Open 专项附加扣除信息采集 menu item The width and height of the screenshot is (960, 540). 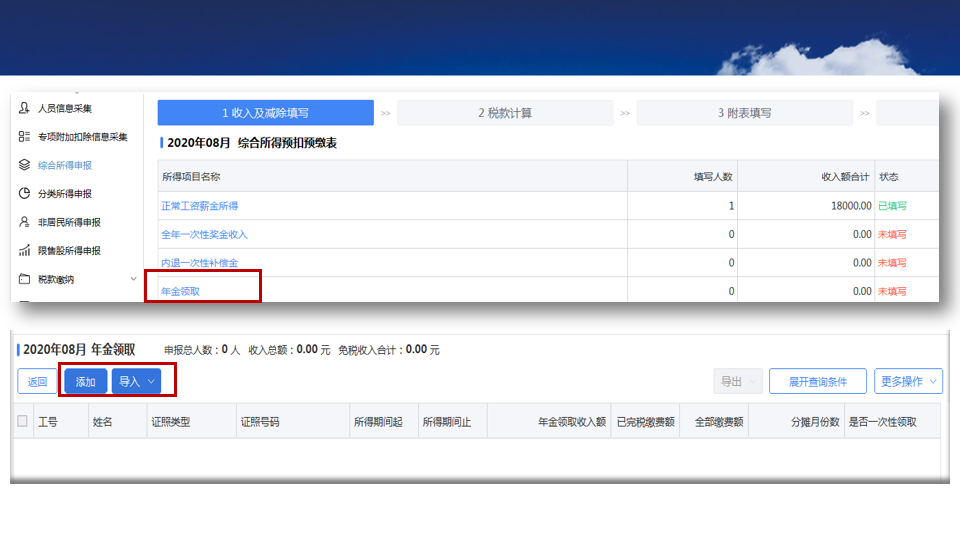(83, 137)
